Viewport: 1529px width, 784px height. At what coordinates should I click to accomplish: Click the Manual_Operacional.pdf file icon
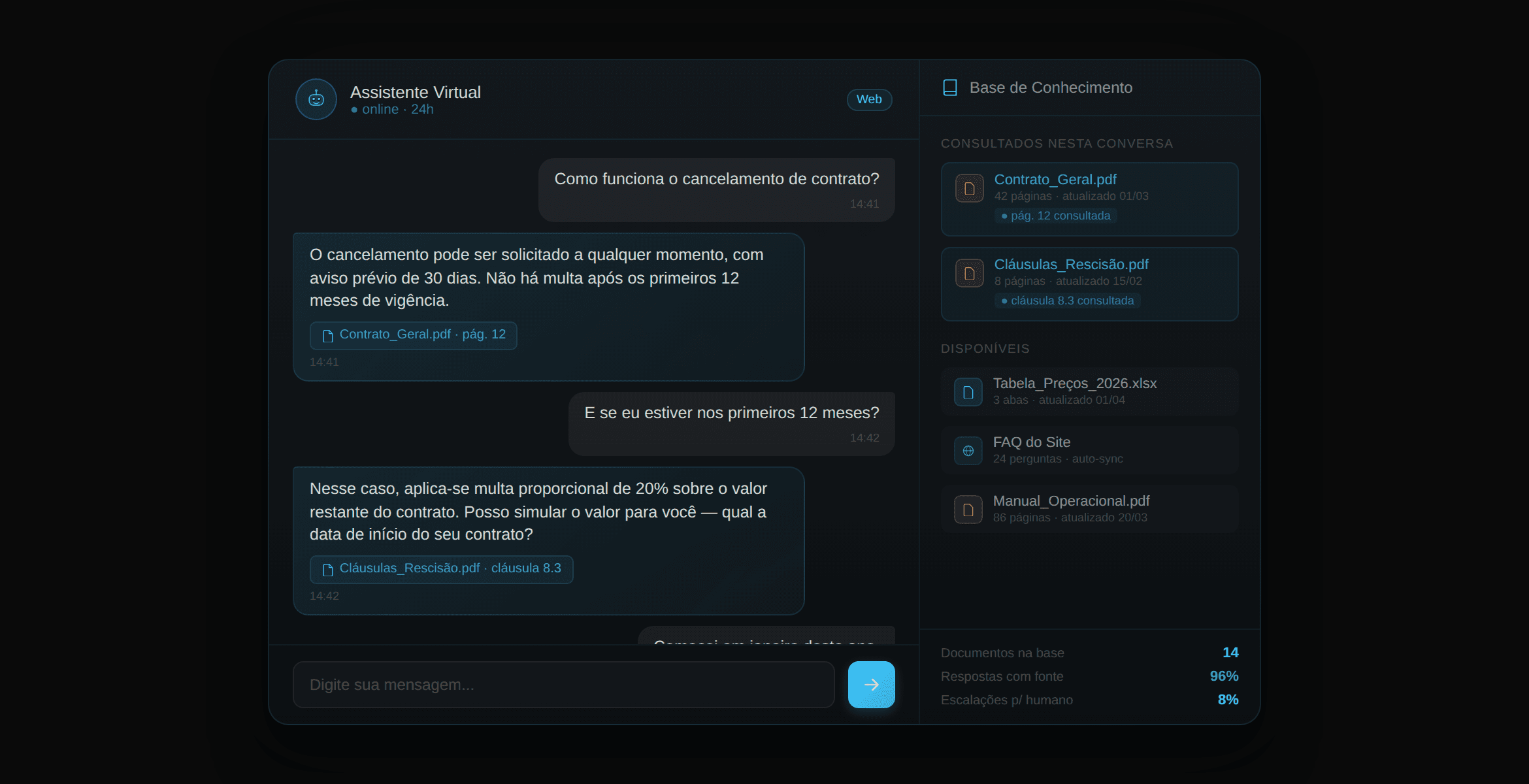coord(968,510)
